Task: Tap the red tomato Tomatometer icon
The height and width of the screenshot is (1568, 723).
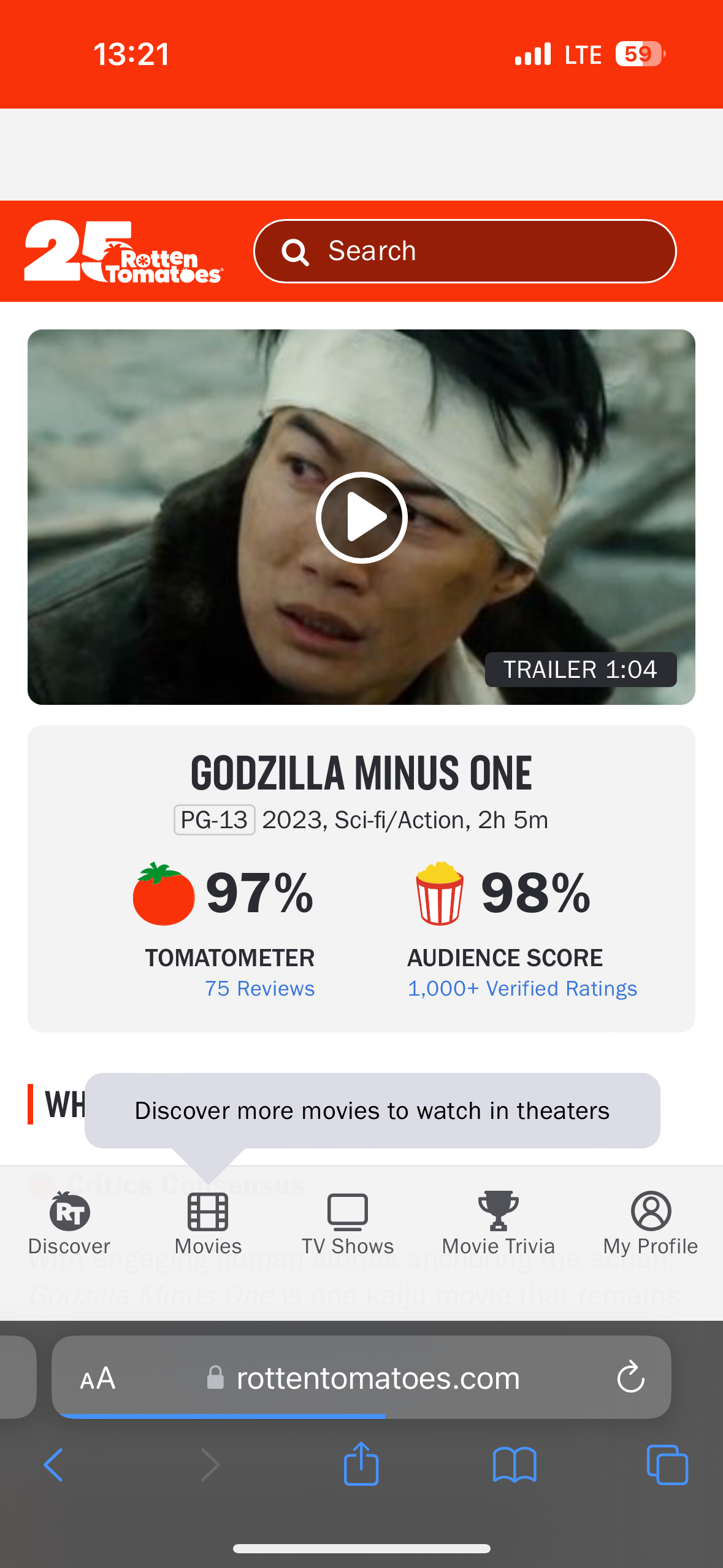Action: tap(164, 894)
